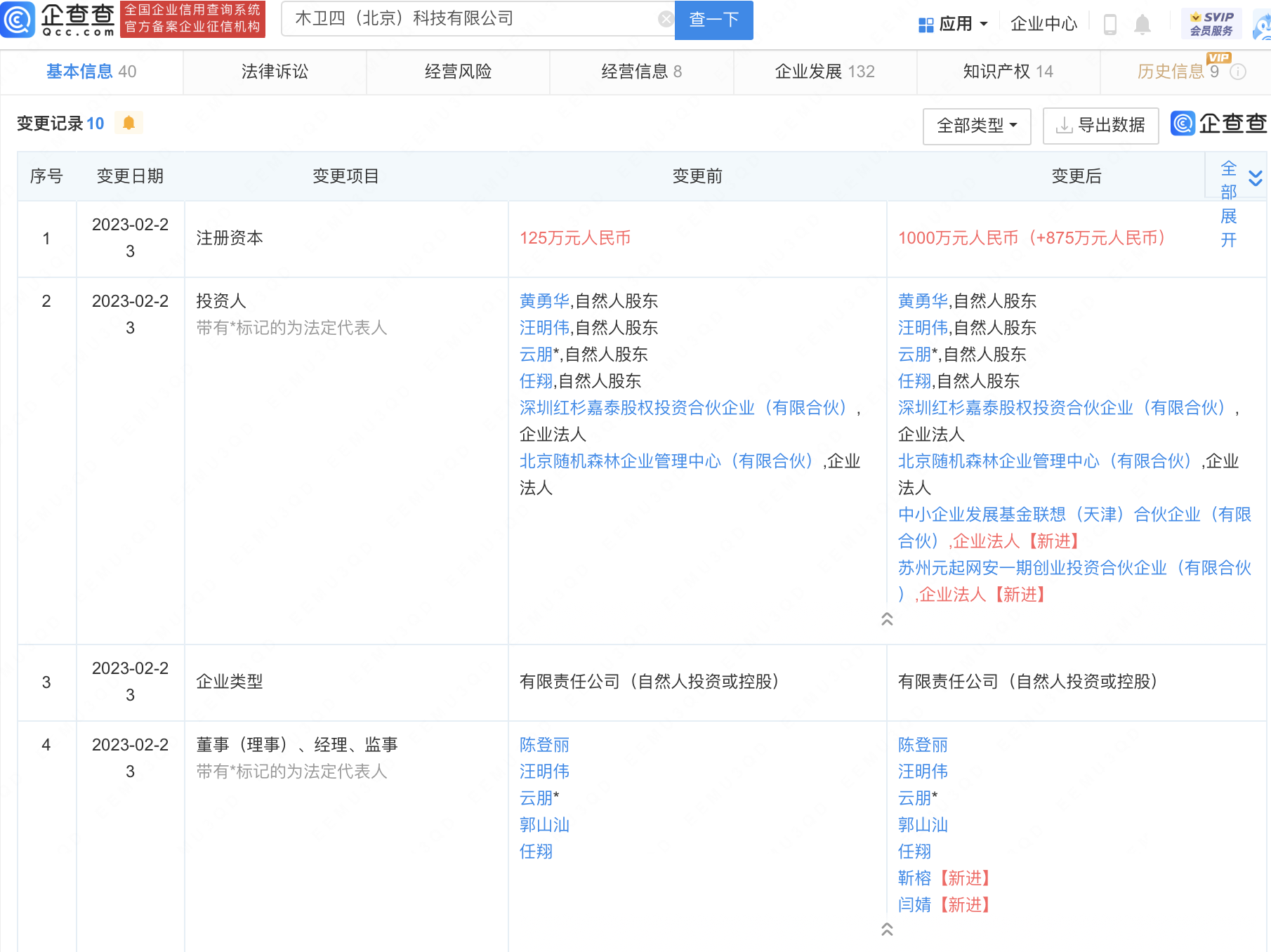Open 企业中心 link
The height and width of the screenshot is (952, 1271).
[x=1043, y=25]
